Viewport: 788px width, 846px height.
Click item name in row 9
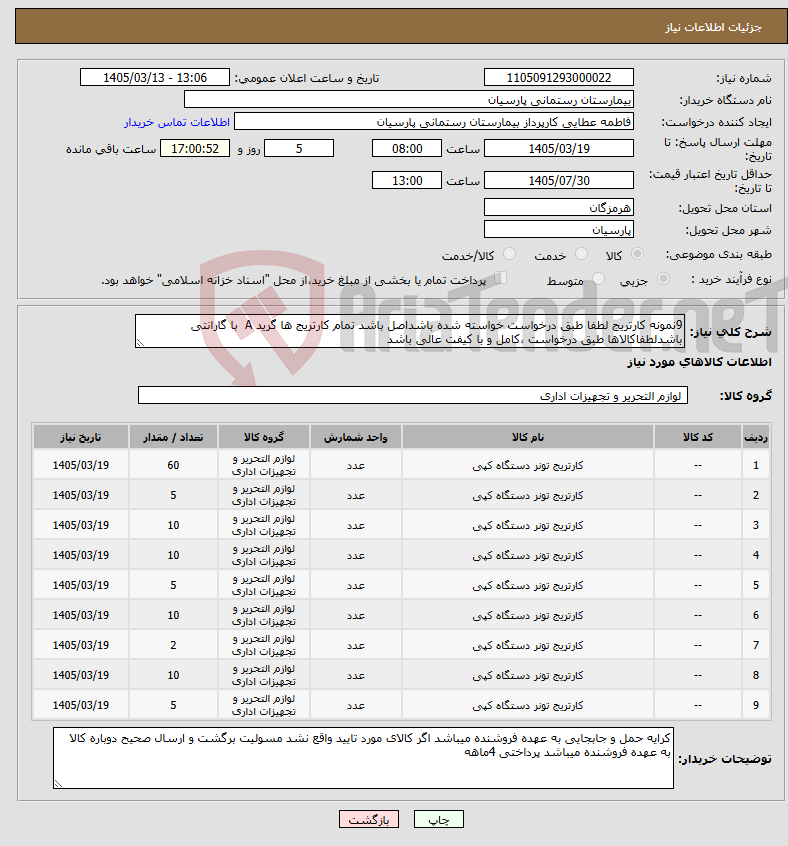pos(527,706)
